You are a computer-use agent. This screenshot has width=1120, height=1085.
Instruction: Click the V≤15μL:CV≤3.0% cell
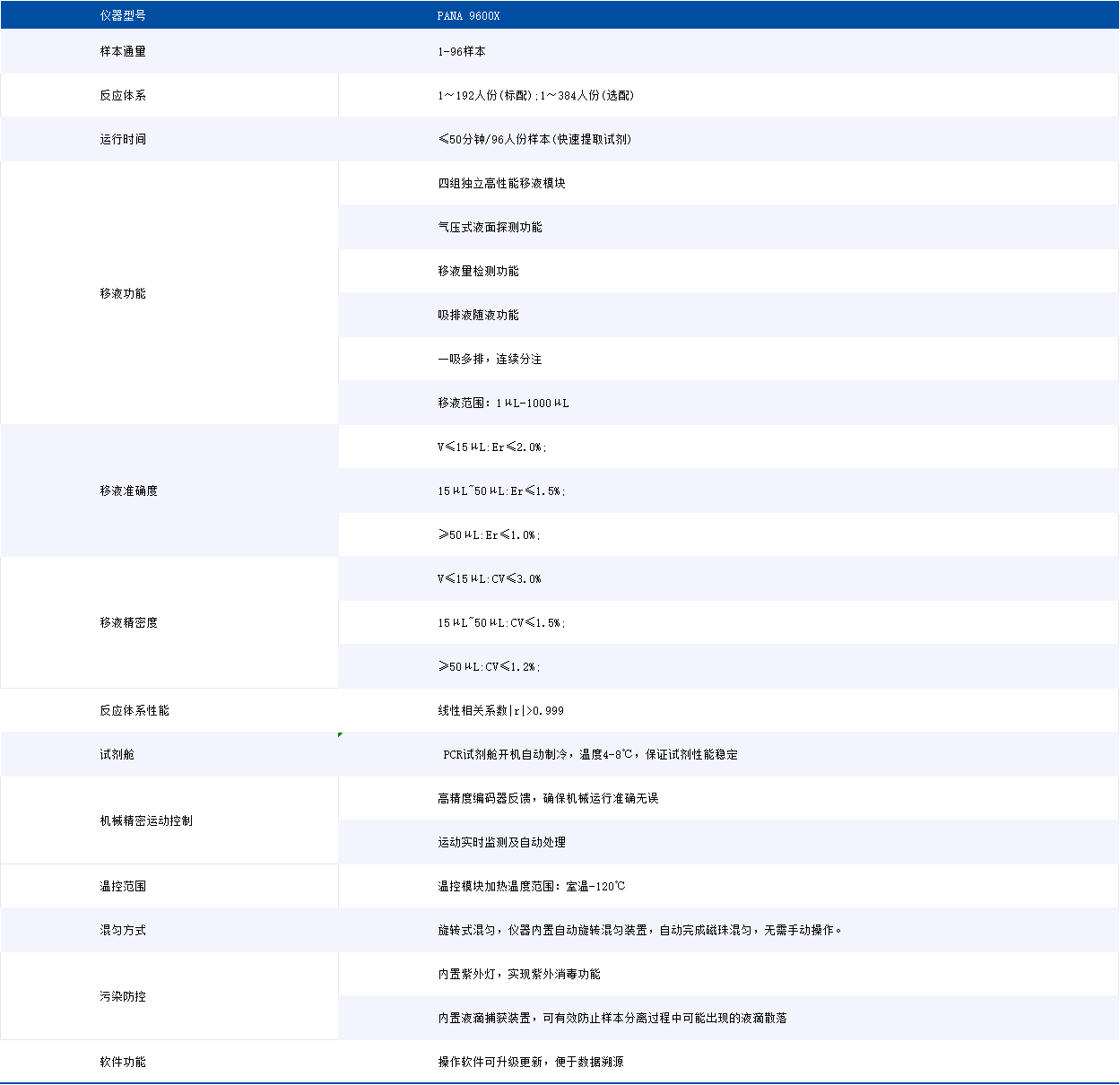click(490, 578)
